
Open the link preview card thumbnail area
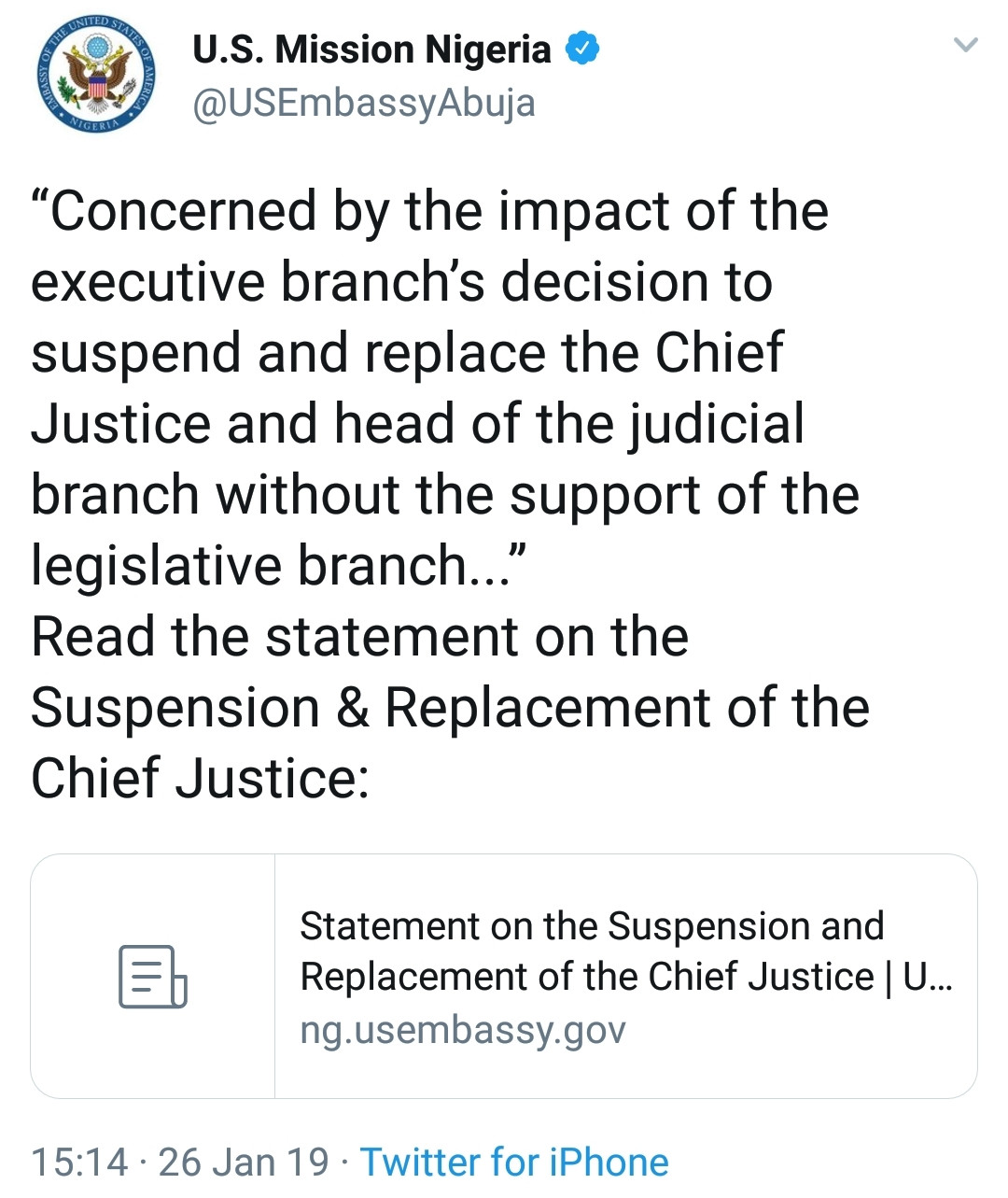tap(153, 976)
